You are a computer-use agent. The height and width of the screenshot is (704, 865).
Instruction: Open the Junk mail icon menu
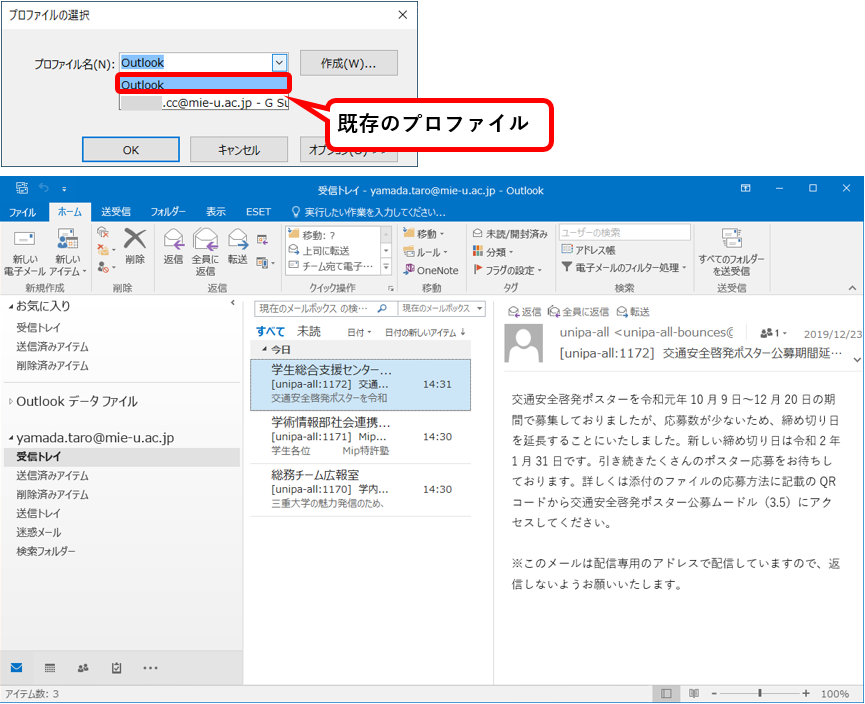(x=106, y=268)
